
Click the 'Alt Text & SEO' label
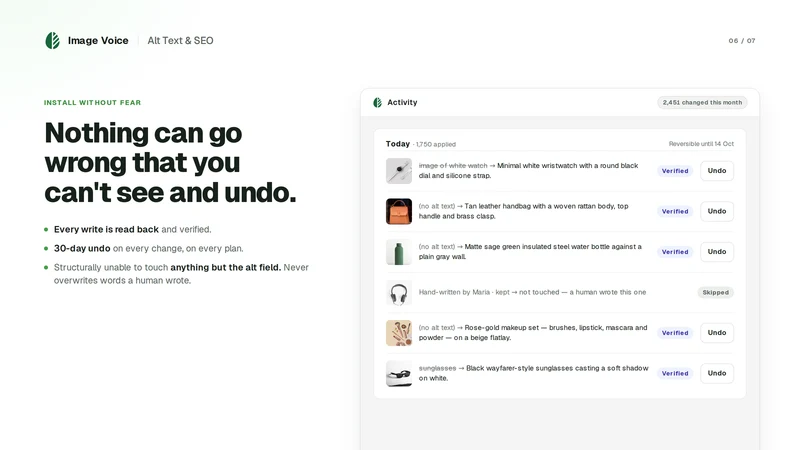tap(180, 41)
